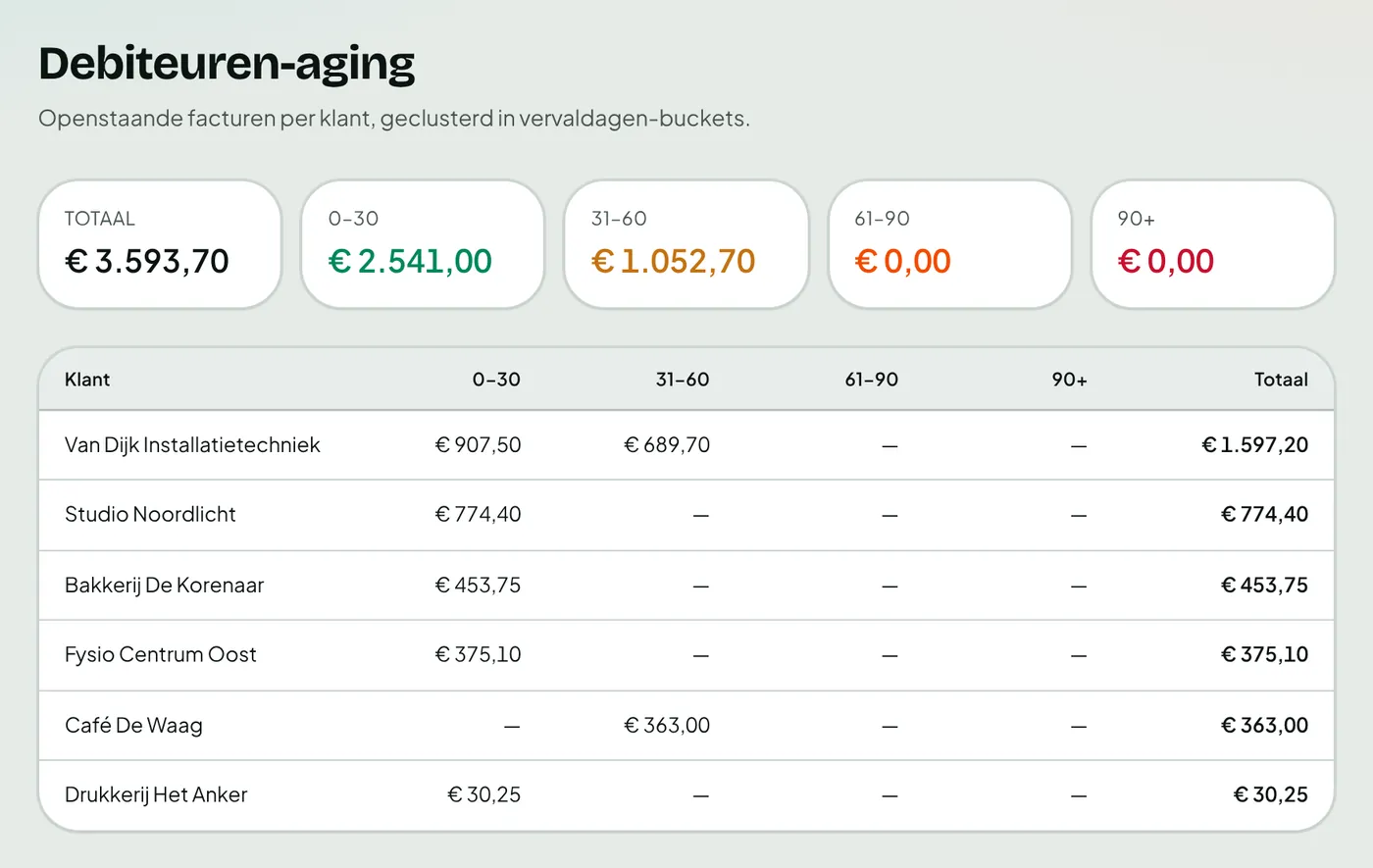This screenshot has height=868, width=1373.
Task: Click the 61-90 summary card
Action: (x=949, y=244)
